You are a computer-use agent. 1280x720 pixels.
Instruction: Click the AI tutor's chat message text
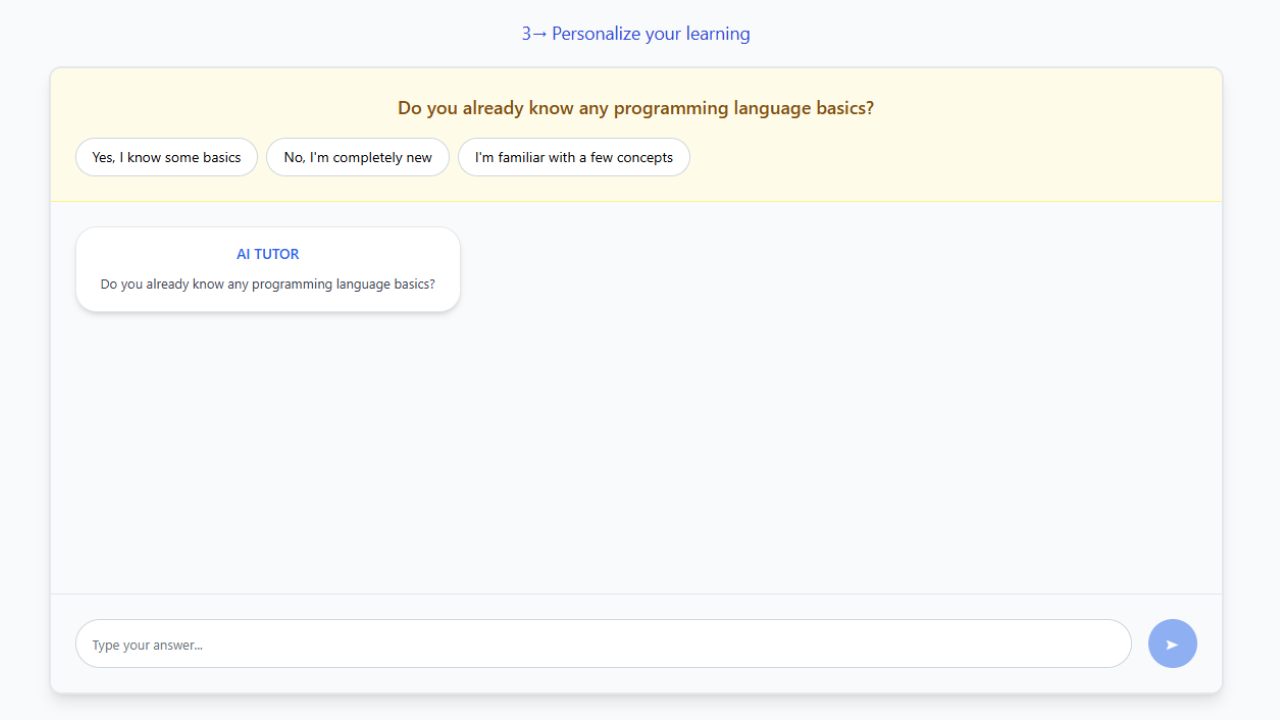click(x=267, y=284)
